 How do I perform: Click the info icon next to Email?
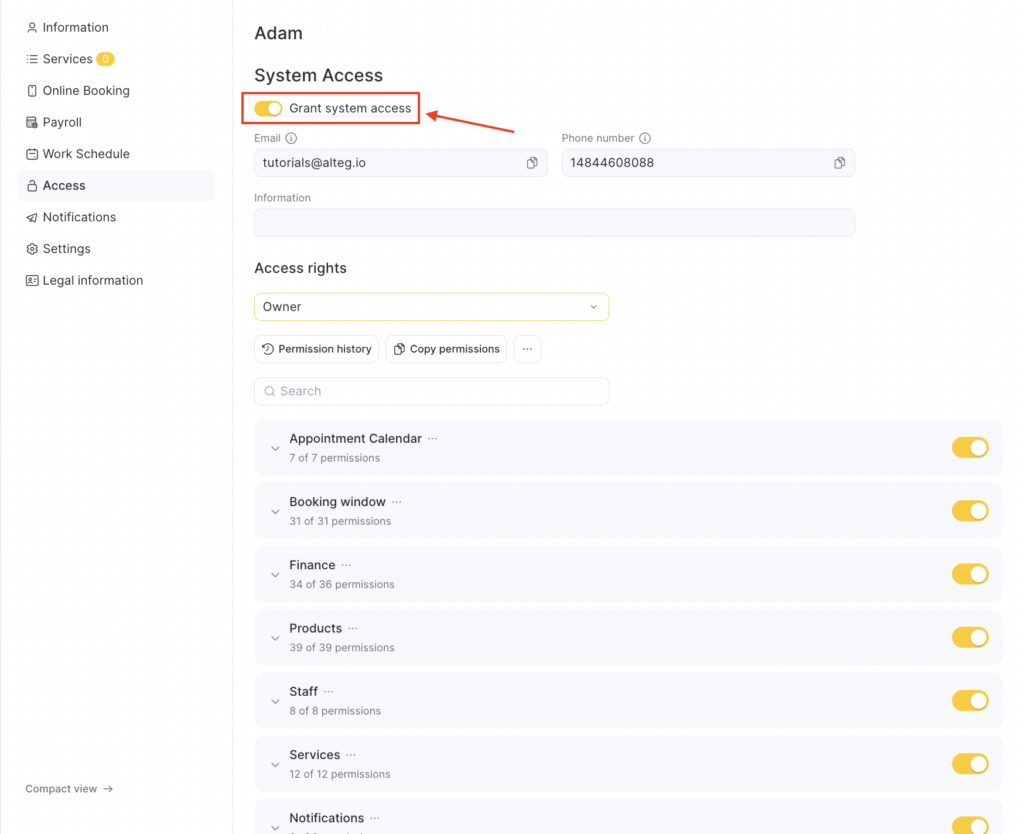(x=291, y=139)
